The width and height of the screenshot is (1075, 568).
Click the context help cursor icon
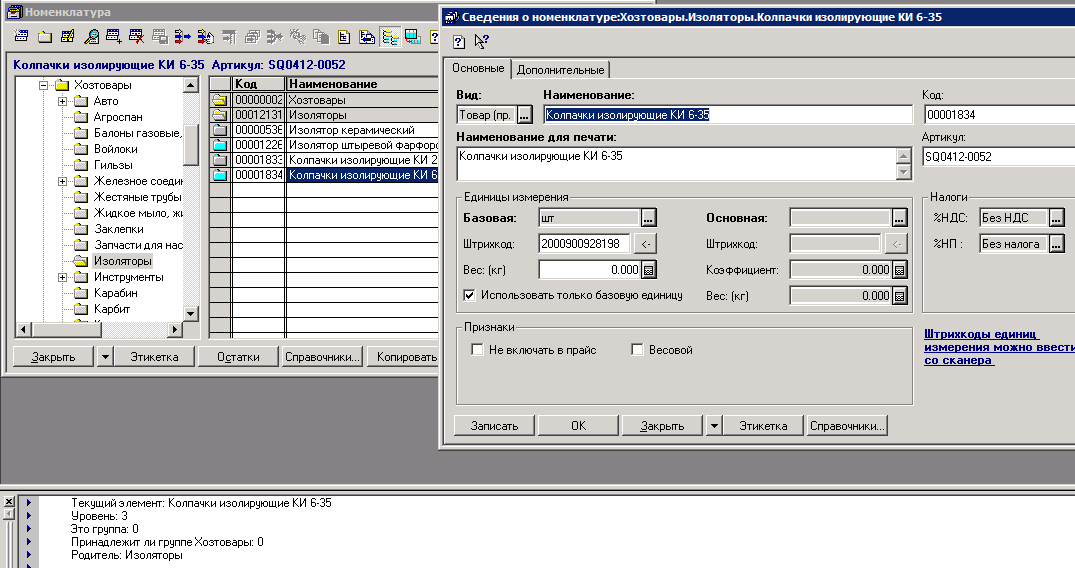pos(481,41)
